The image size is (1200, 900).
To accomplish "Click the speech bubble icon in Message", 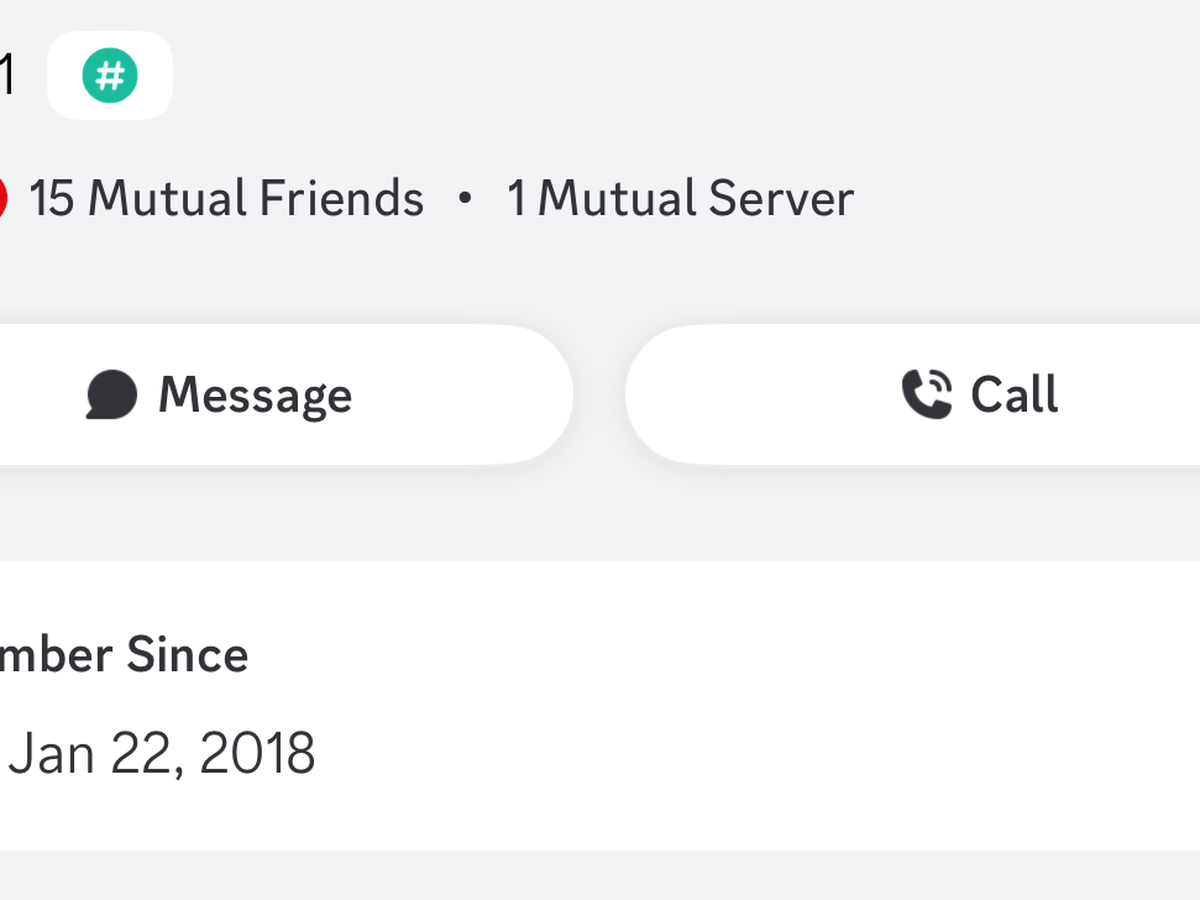I will coord(111,394).
